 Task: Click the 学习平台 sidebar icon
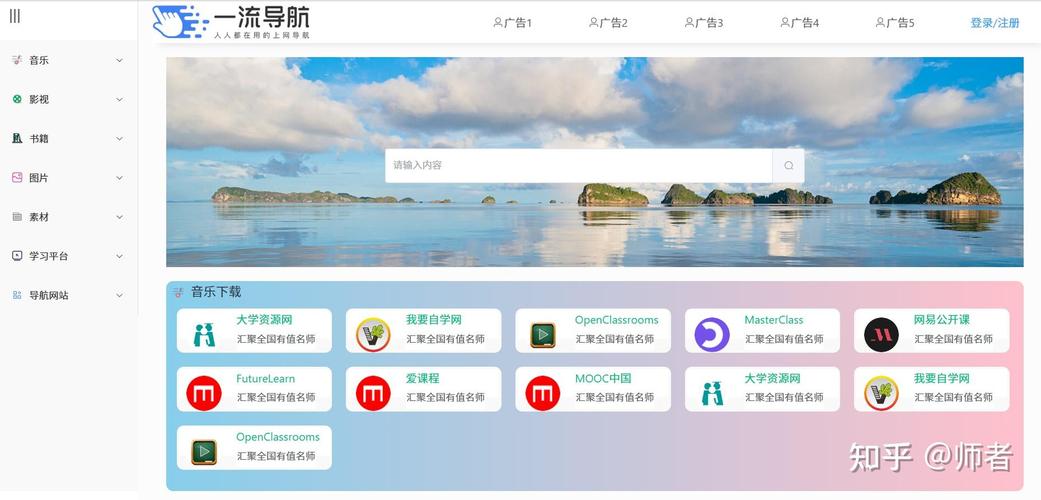pyautogui.click(x=17, y=256)
